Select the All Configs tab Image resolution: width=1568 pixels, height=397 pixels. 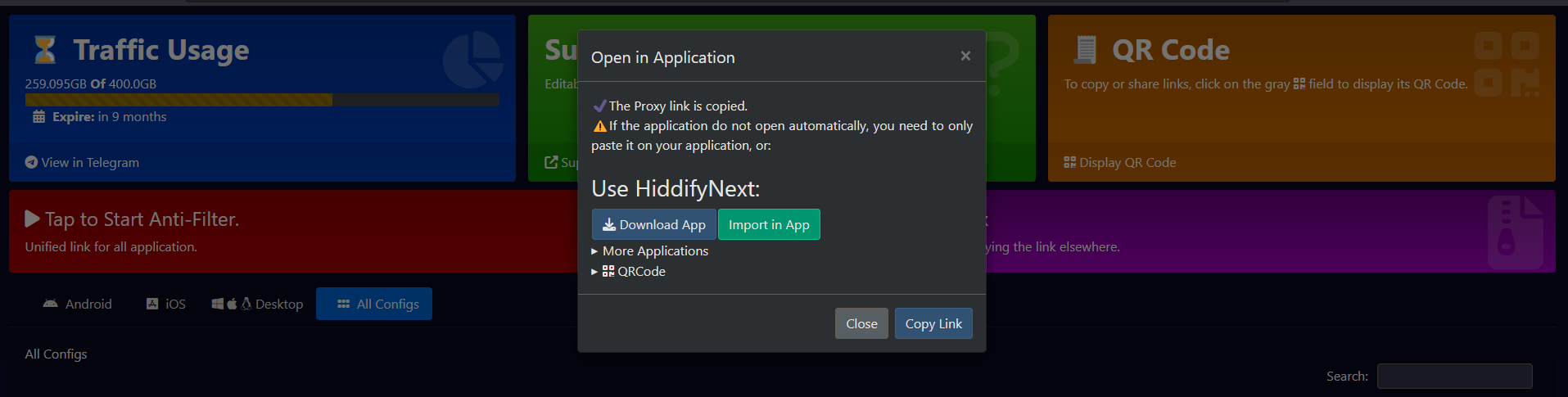[x=374, y=304]
